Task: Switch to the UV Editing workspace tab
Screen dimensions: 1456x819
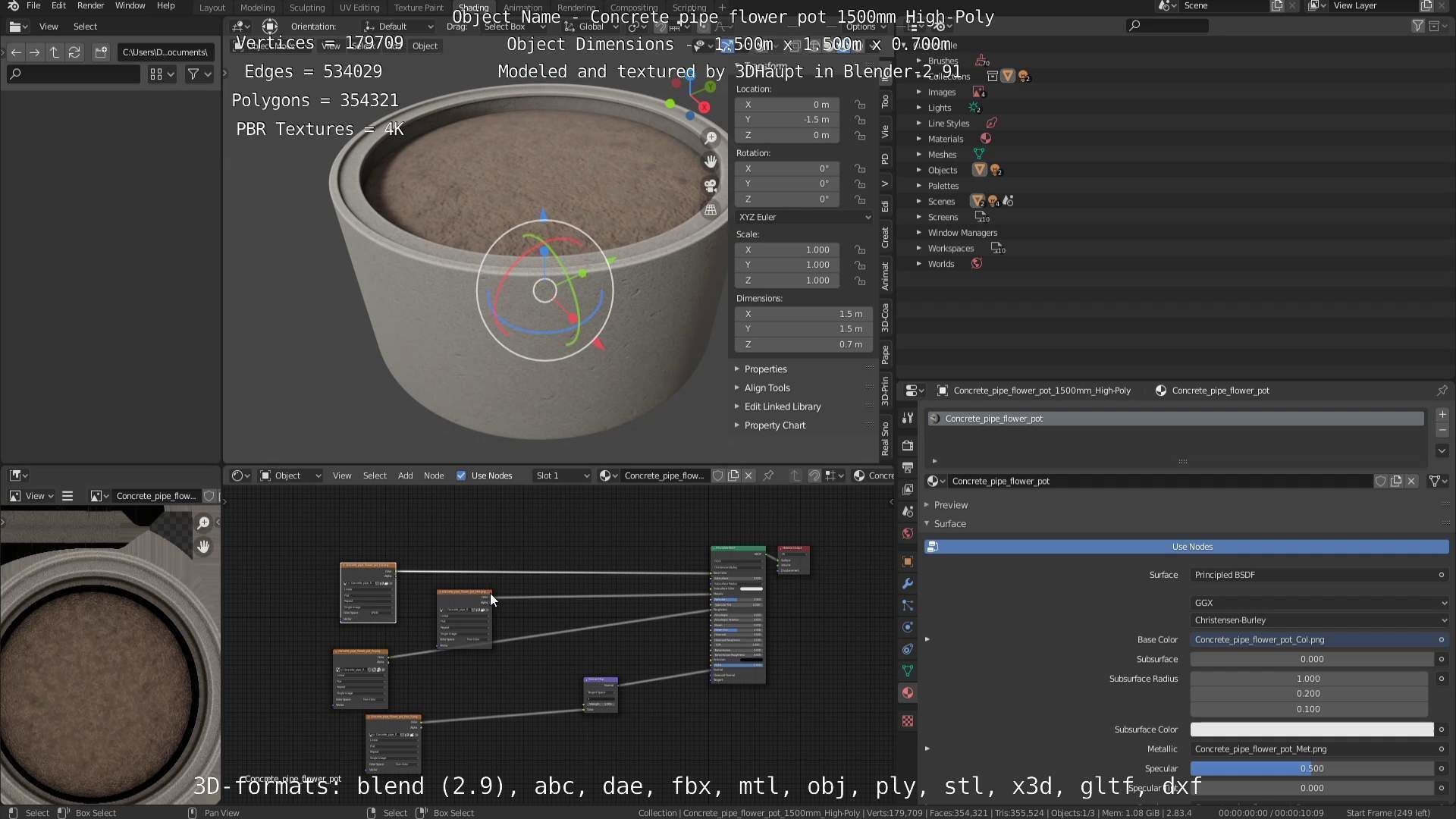Action: point(359,8)
